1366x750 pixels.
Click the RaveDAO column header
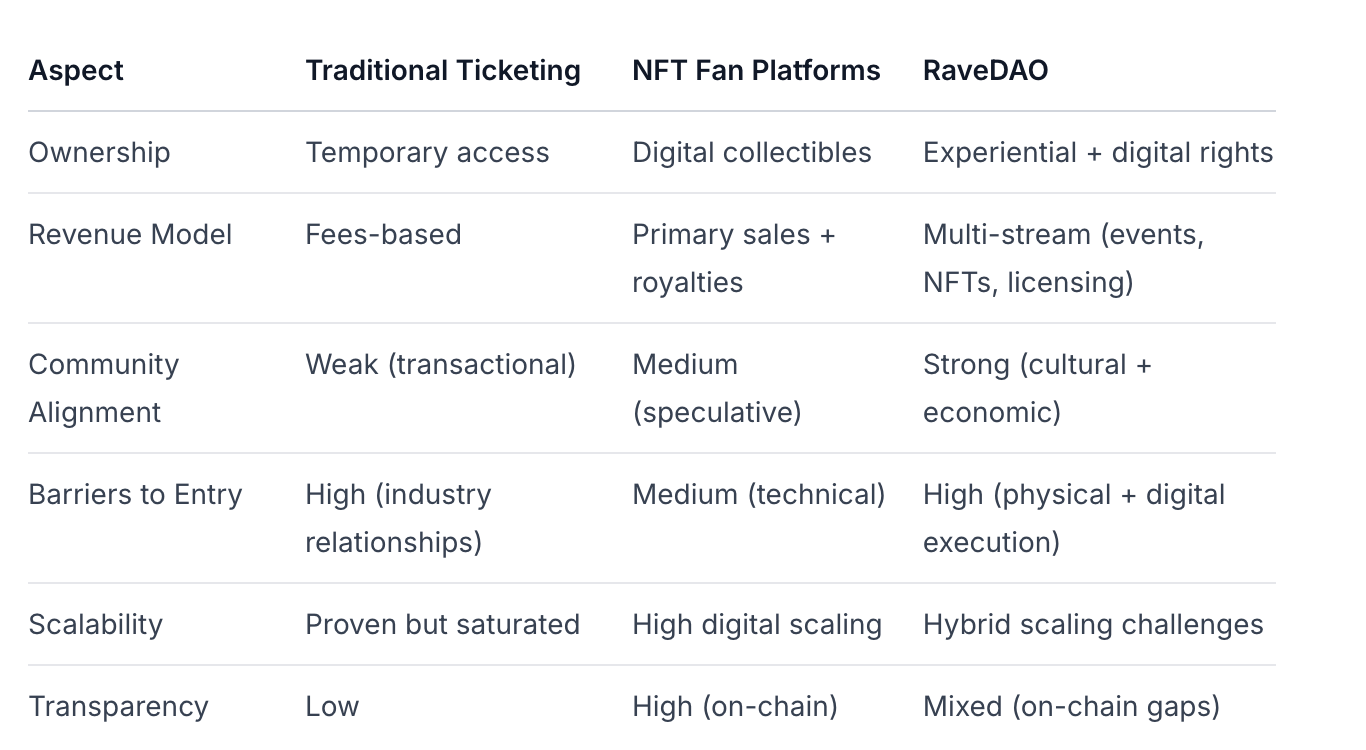click(985, 71)
